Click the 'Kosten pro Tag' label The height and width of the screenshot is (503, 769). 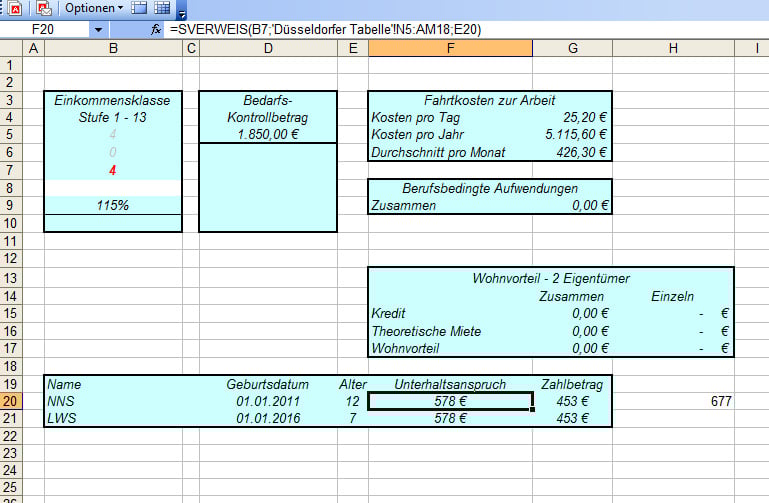click(x=415, y=118)
